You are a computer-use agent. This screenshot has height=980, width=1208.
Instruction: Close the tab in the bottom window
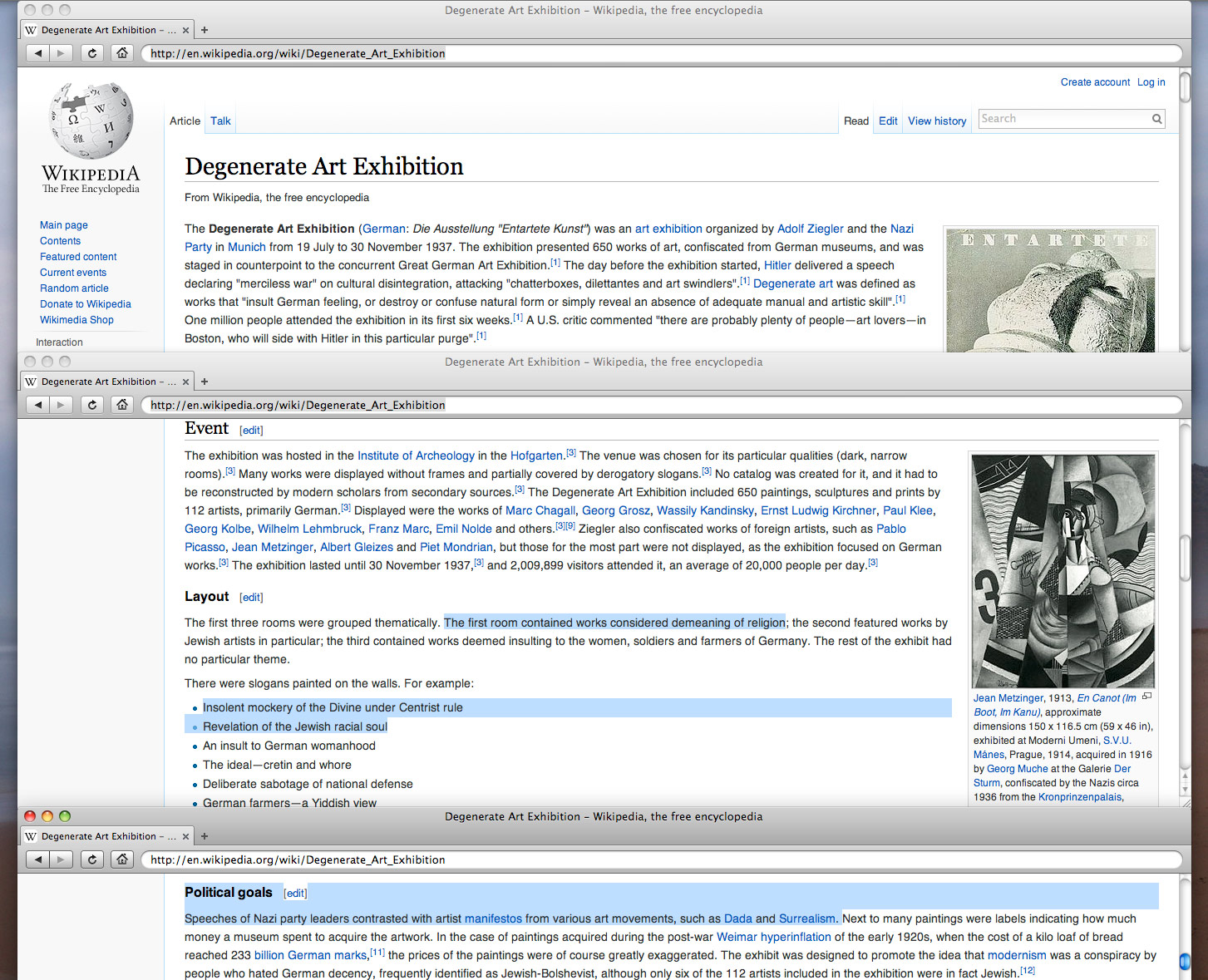click(x=185, y=836)
